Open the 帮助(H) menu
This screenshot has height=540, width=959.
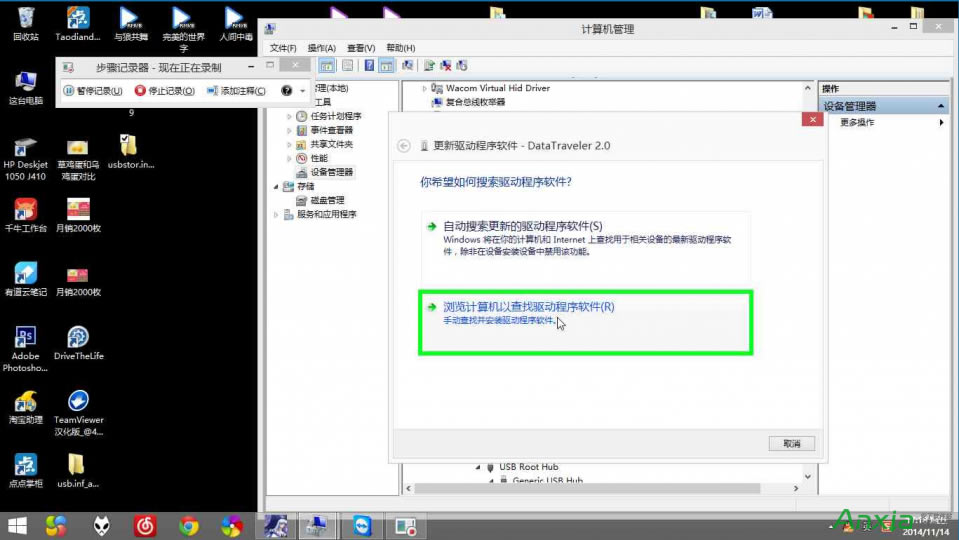(x=400, y=48)
